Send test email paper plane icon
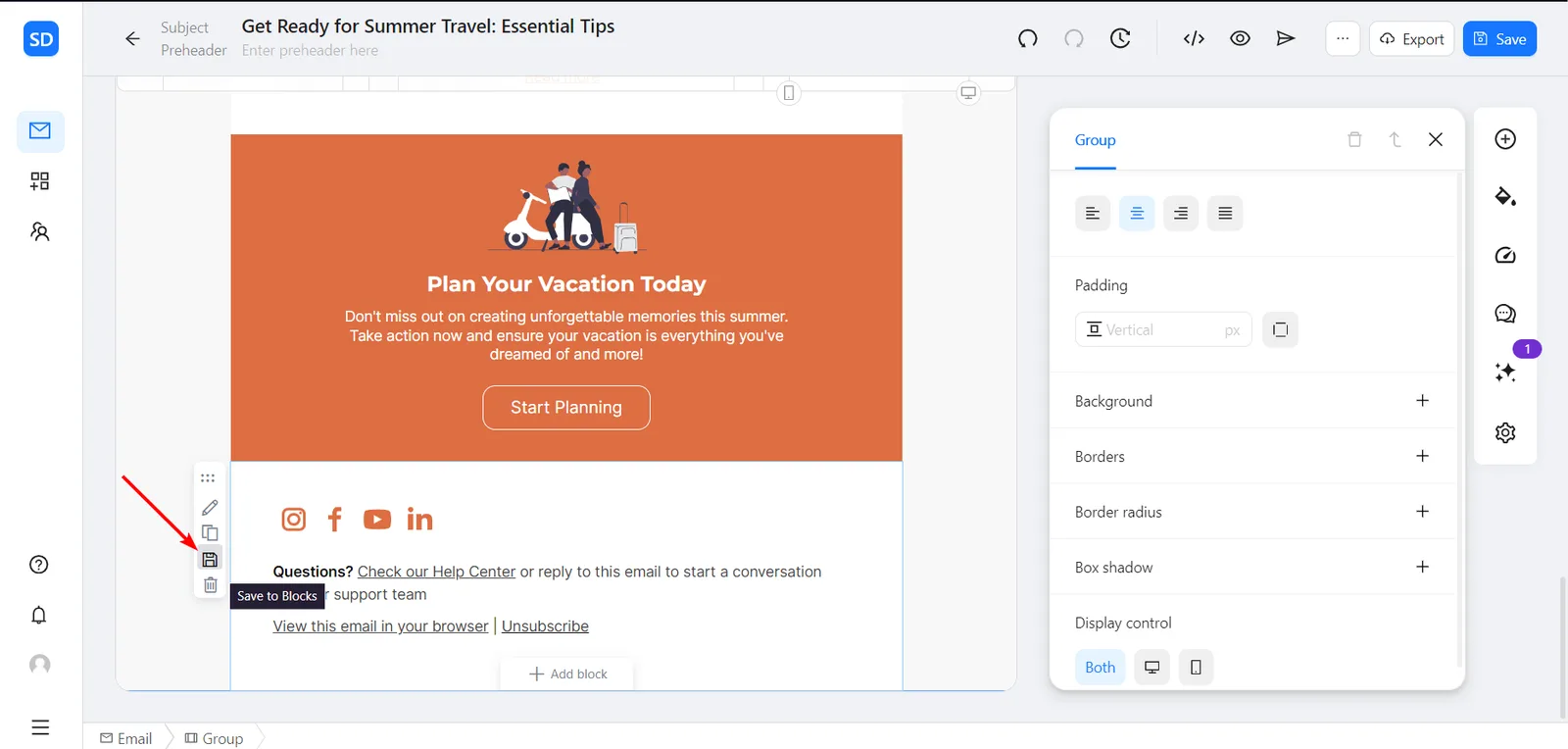 click(x=1286, y=38)
